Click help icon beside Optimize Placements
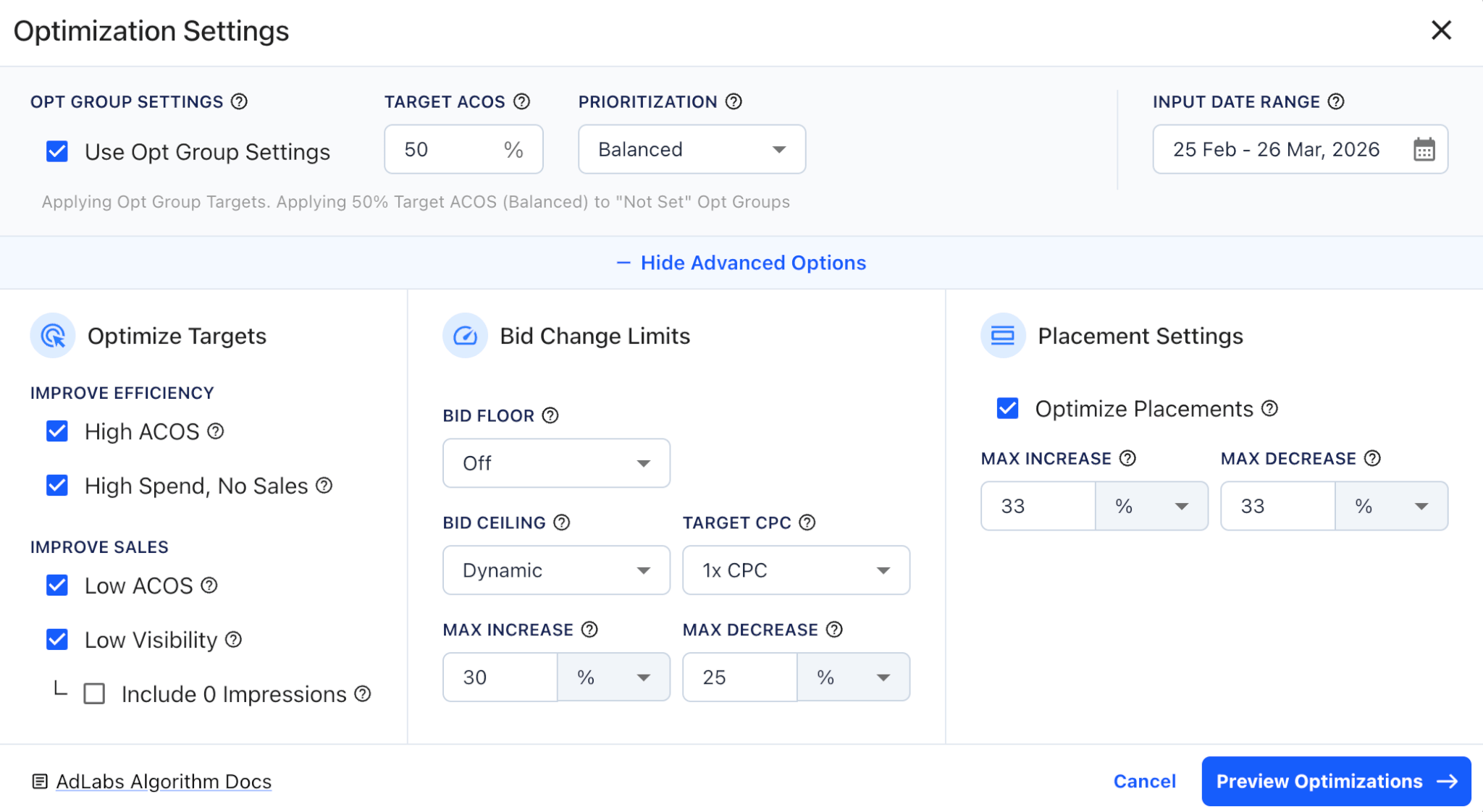 click(1269, 409)
